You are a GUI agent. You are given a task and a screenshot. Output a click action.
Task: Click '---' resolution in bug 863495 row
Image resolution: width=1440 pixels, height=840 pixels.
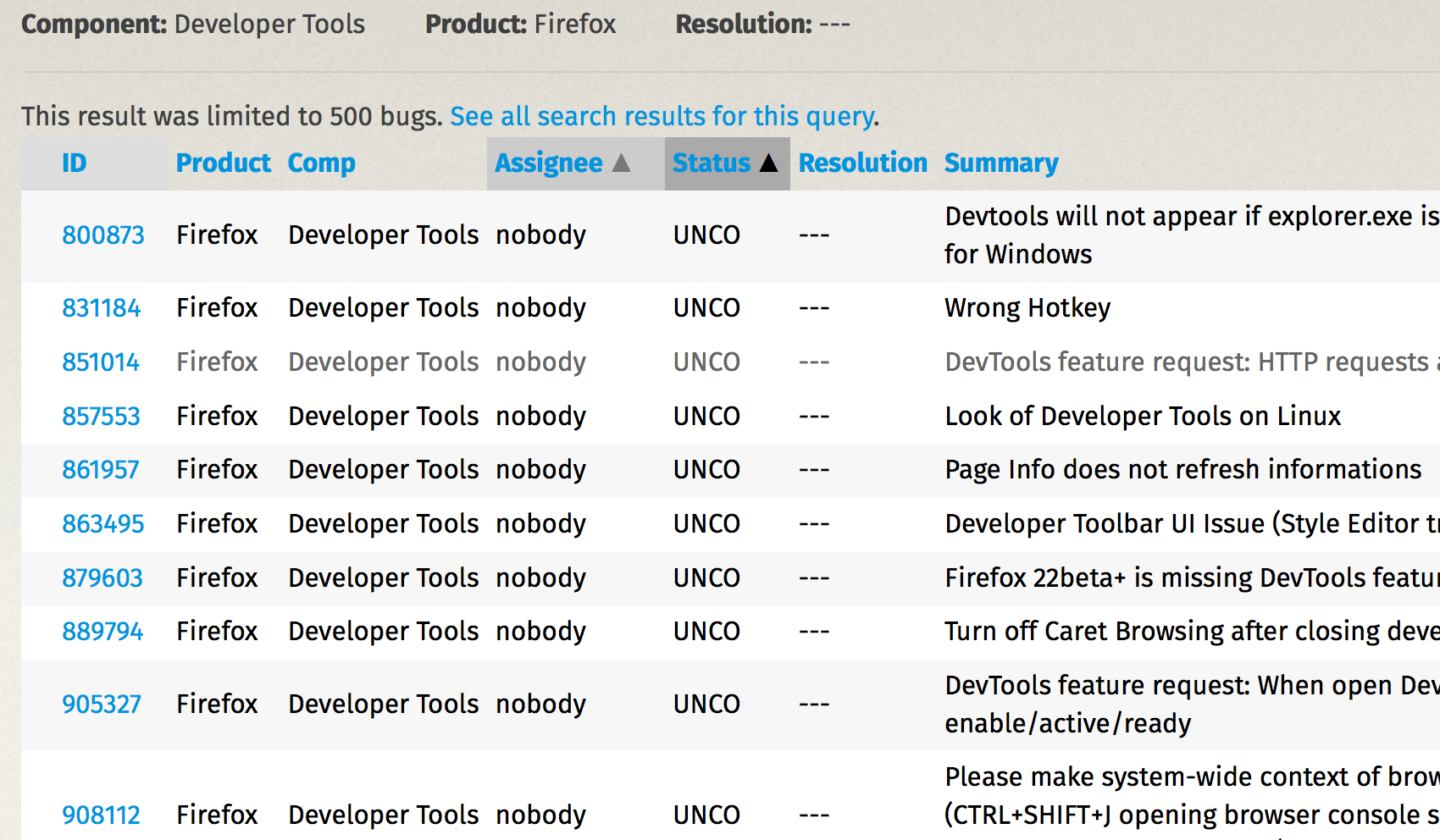coord(814,524)
